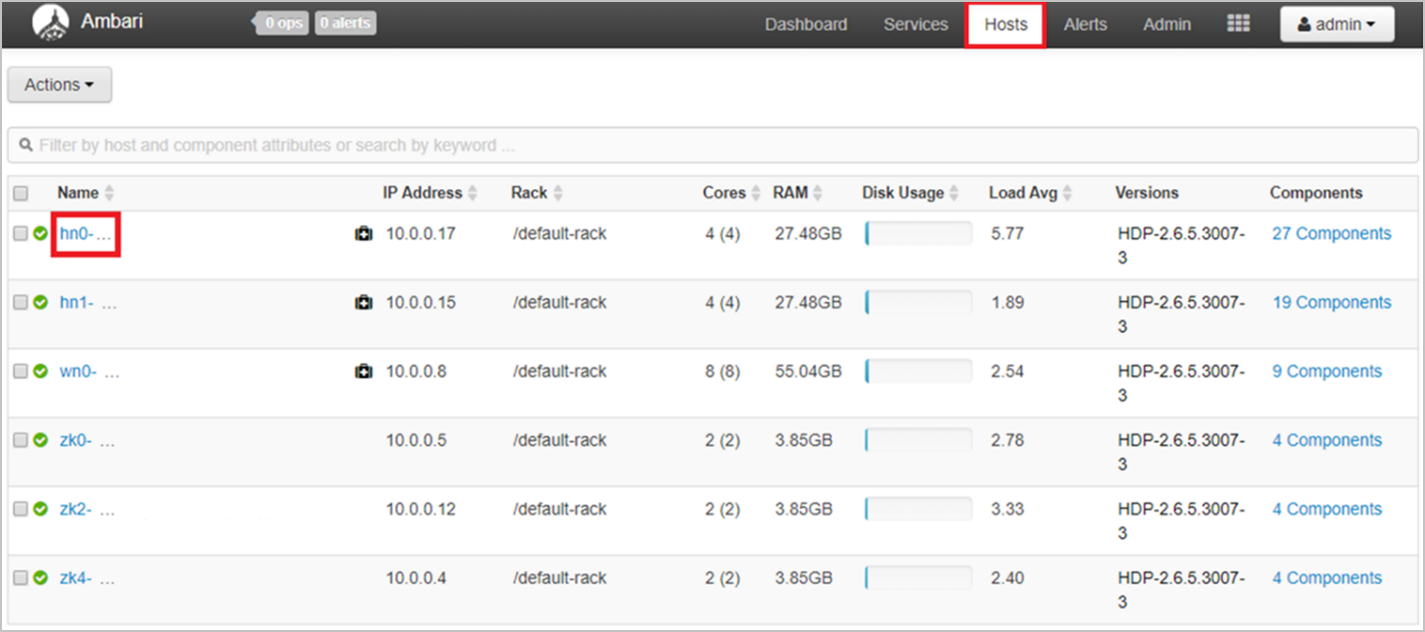Open the alerts count badge
The image size is (1425, 632).
[x=344, y=22]
